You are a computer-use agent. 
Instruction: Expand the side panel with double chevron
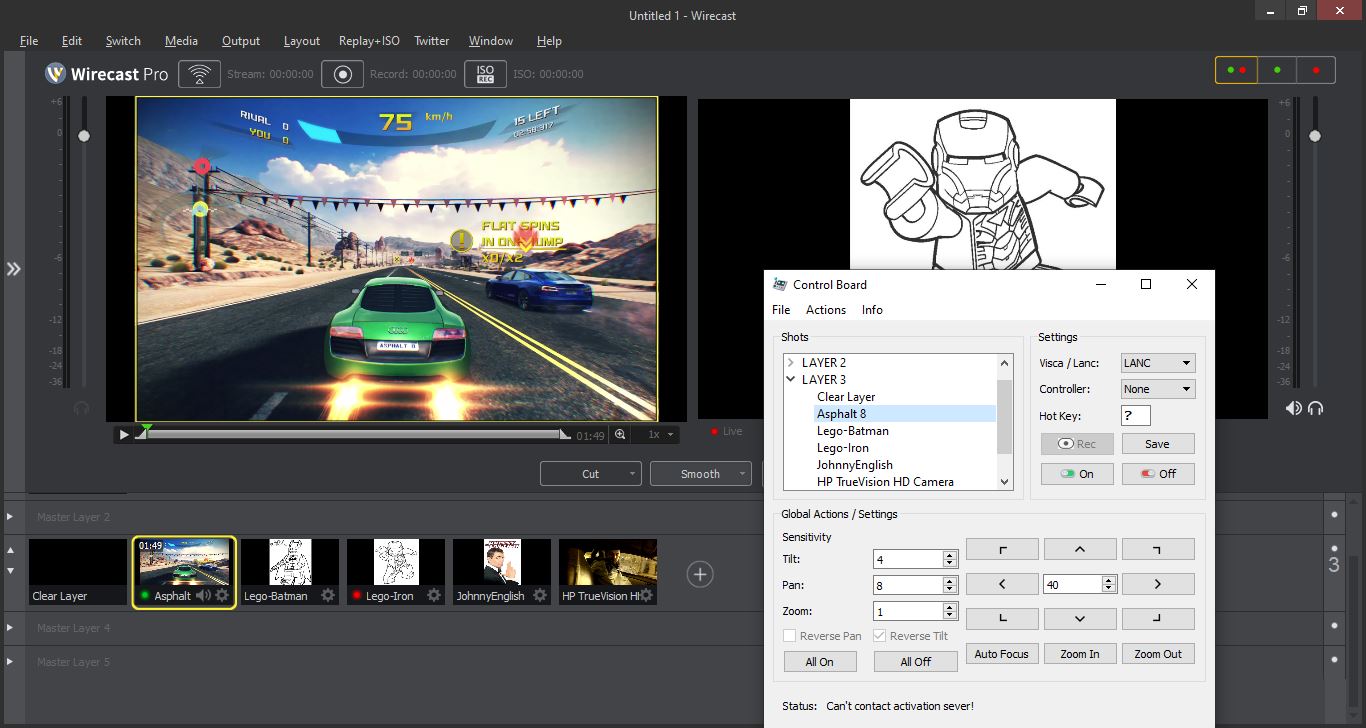pyautogui.click(x=14, y=269)
